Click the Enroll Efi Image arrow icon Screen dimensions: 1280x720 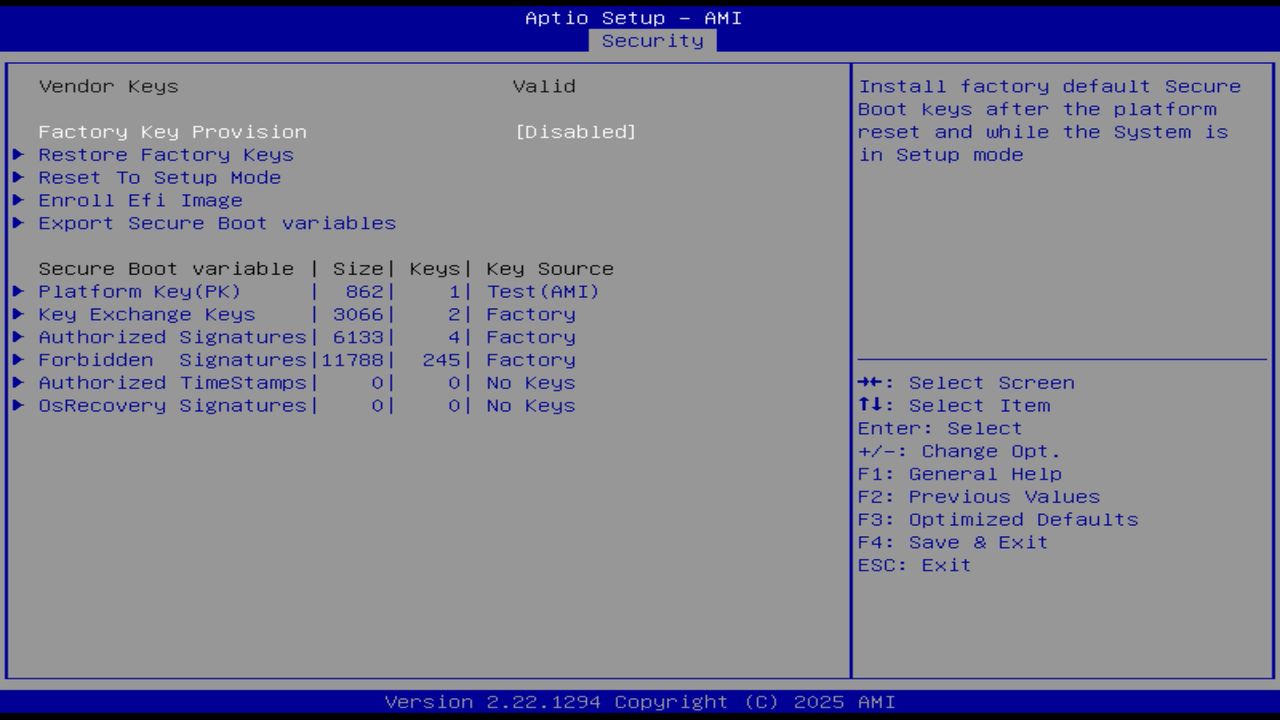tap(18, 200)
